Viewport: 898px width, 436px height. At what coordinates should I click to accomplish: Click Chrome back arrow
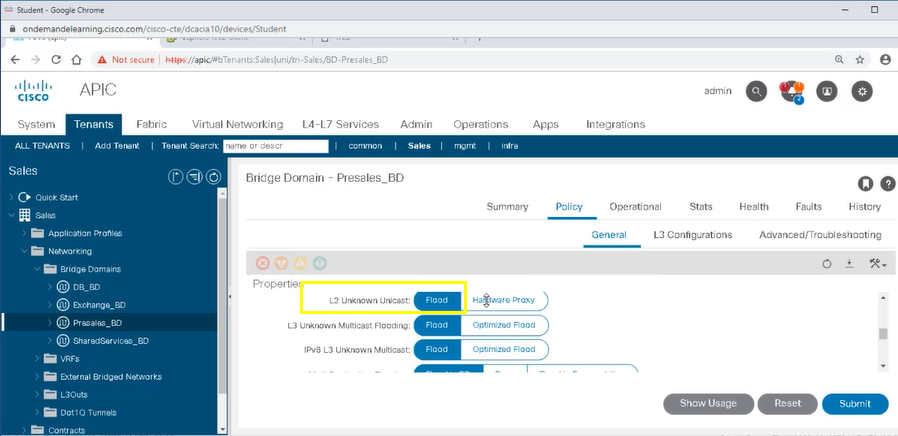(15, 60)
